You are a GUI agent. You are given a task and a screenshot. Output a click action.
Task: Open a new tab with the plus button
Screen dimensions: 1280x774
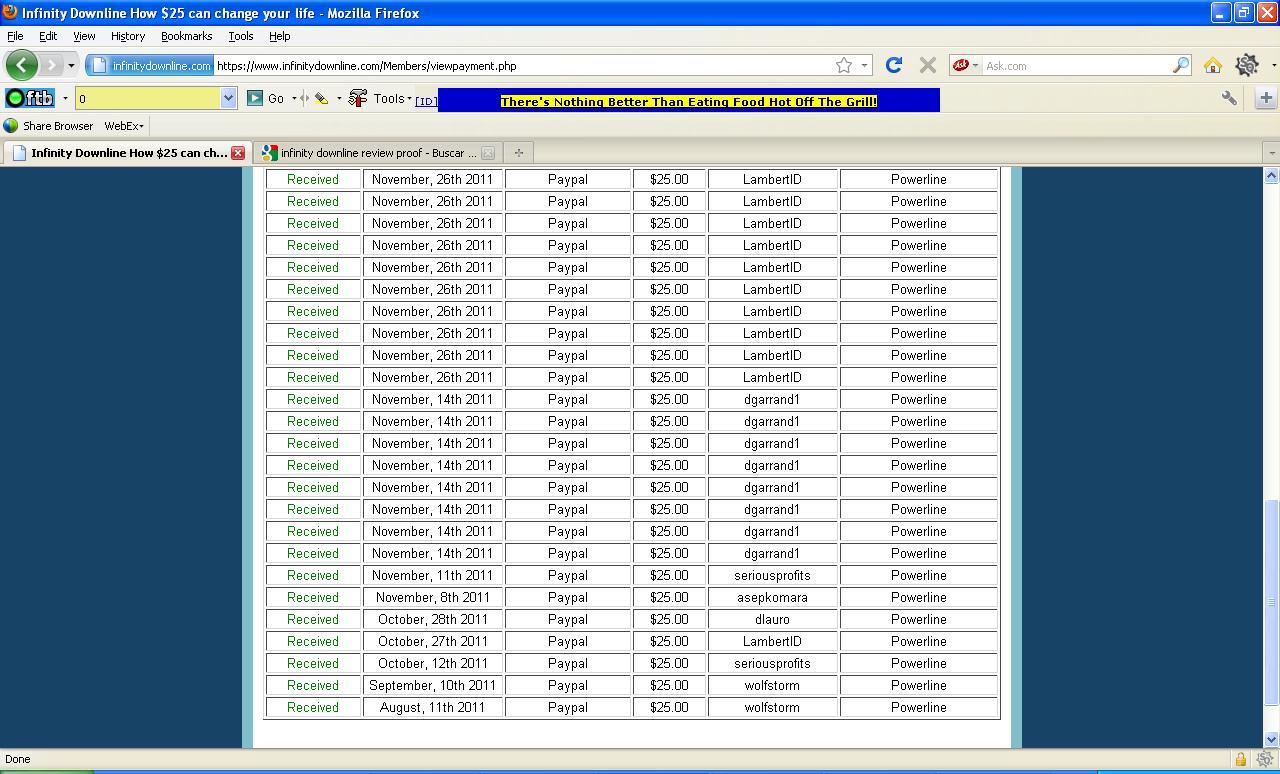click(x=518, y=153)
